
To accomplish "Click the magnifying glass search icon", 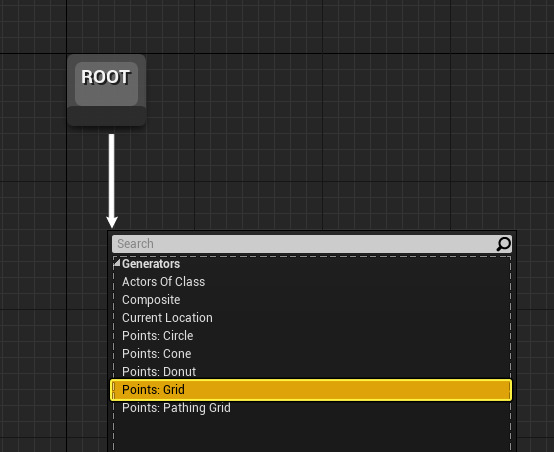I will (x=503, y=244).
